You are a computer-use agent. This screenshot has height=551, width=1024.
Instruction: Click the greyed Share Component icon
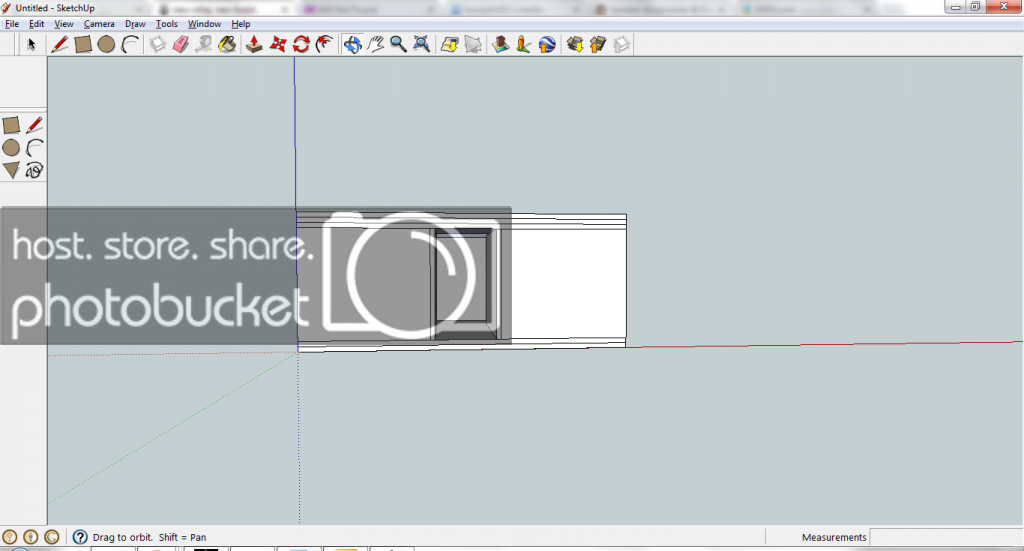click(x=621, y=44)
